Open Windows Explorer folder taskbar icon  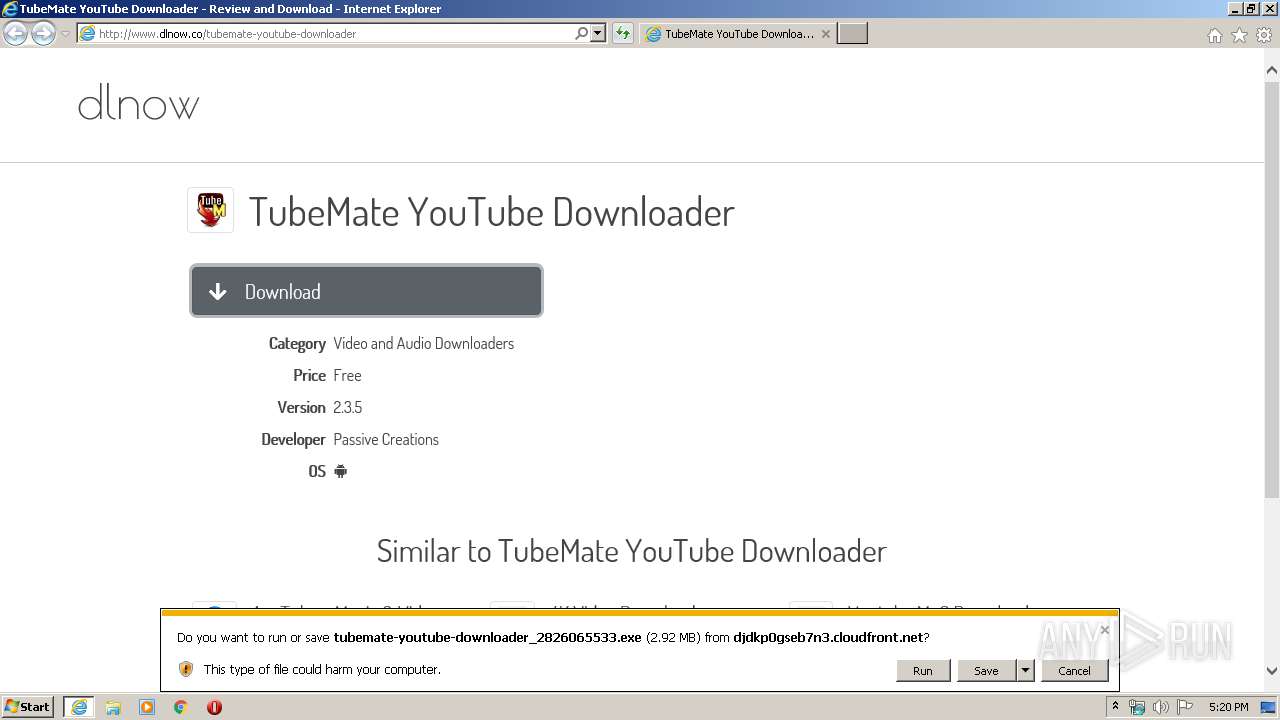coord(113,707)
